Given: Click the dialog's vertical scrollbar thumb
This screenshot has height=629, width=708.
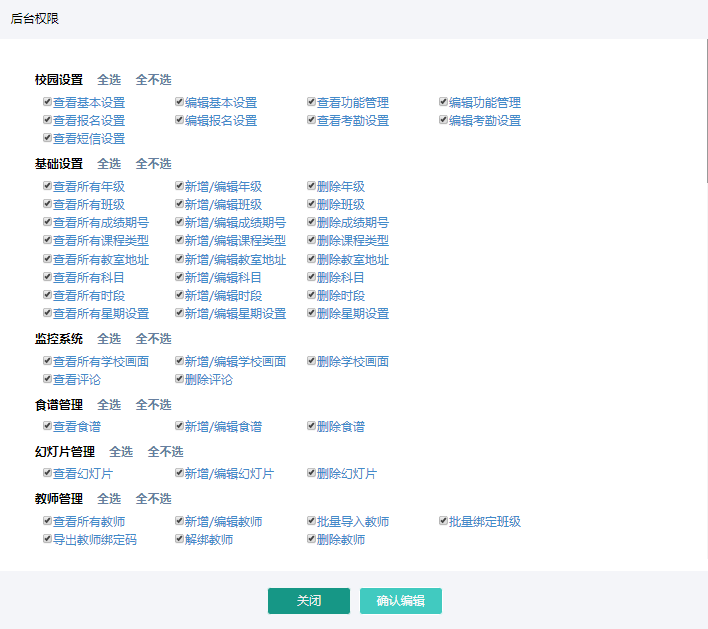Looking at the screenshot, I should pos(707,111).
